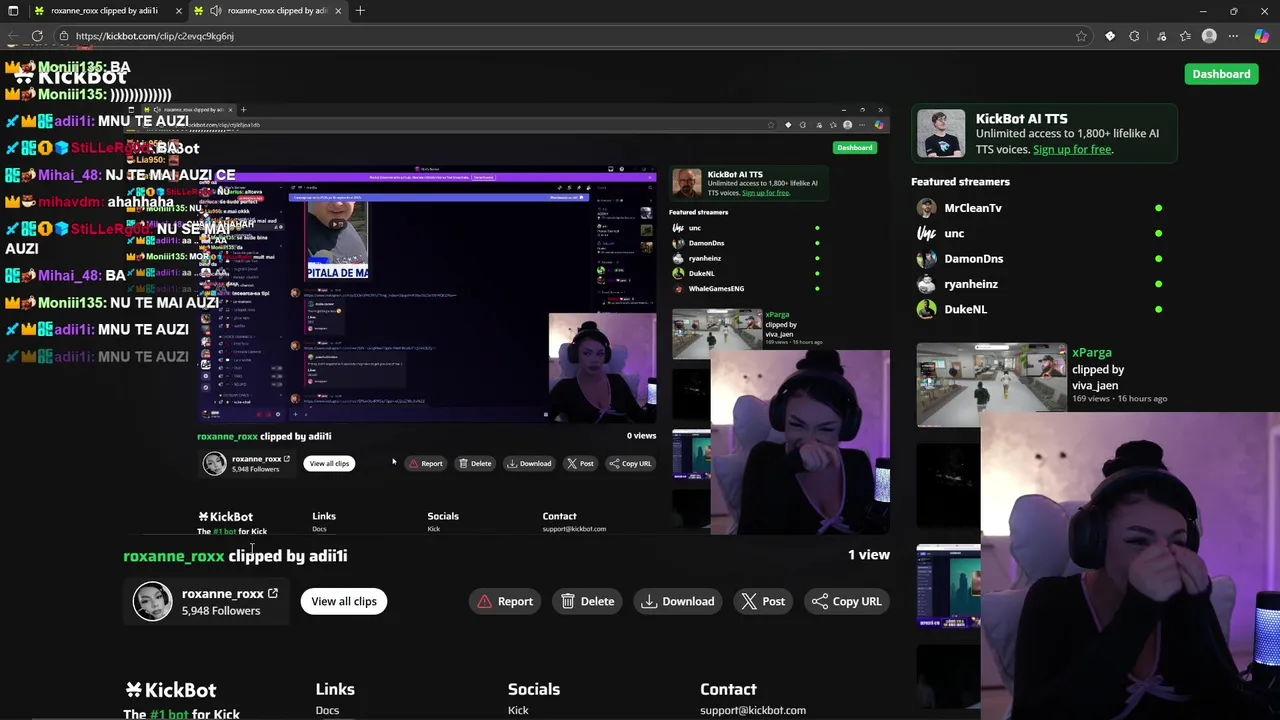This screenshot has width=1280, height=720.
Task: Open the Kick socials footer link
Action: [518, 711]
